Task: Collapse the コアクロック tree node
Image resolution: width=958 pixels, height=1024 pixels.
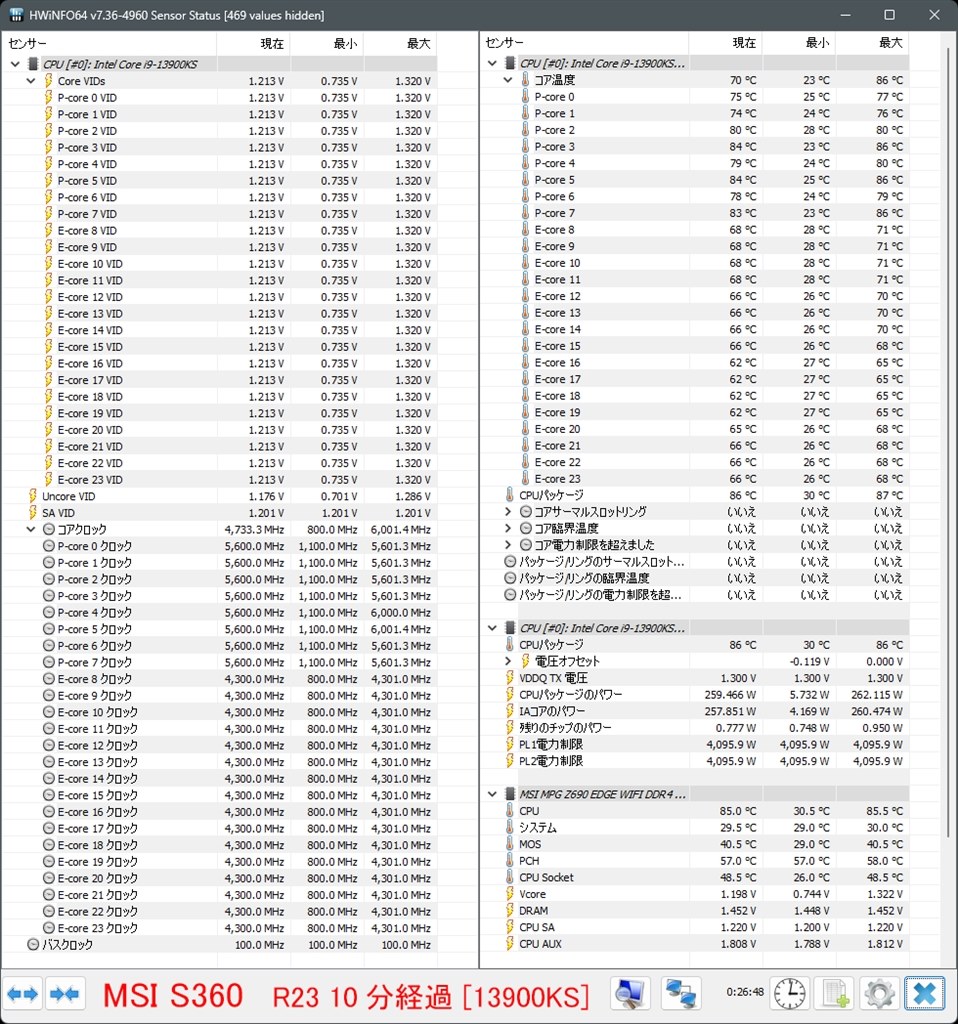Action: click(31, 529)
